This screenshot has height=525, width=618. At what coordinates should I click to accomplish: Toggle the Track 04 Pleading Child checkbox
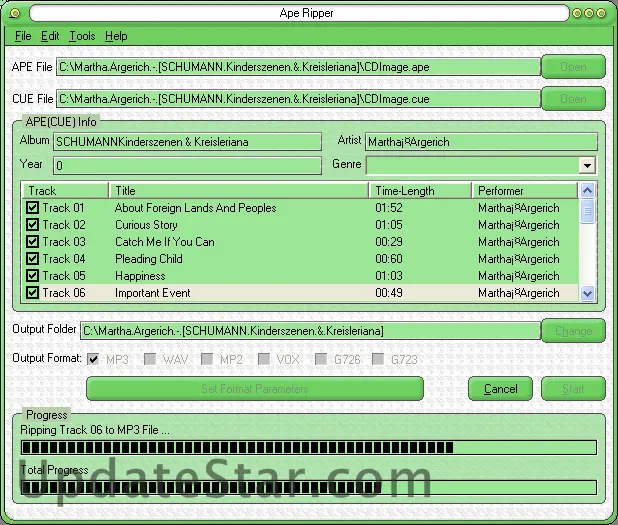32,259
